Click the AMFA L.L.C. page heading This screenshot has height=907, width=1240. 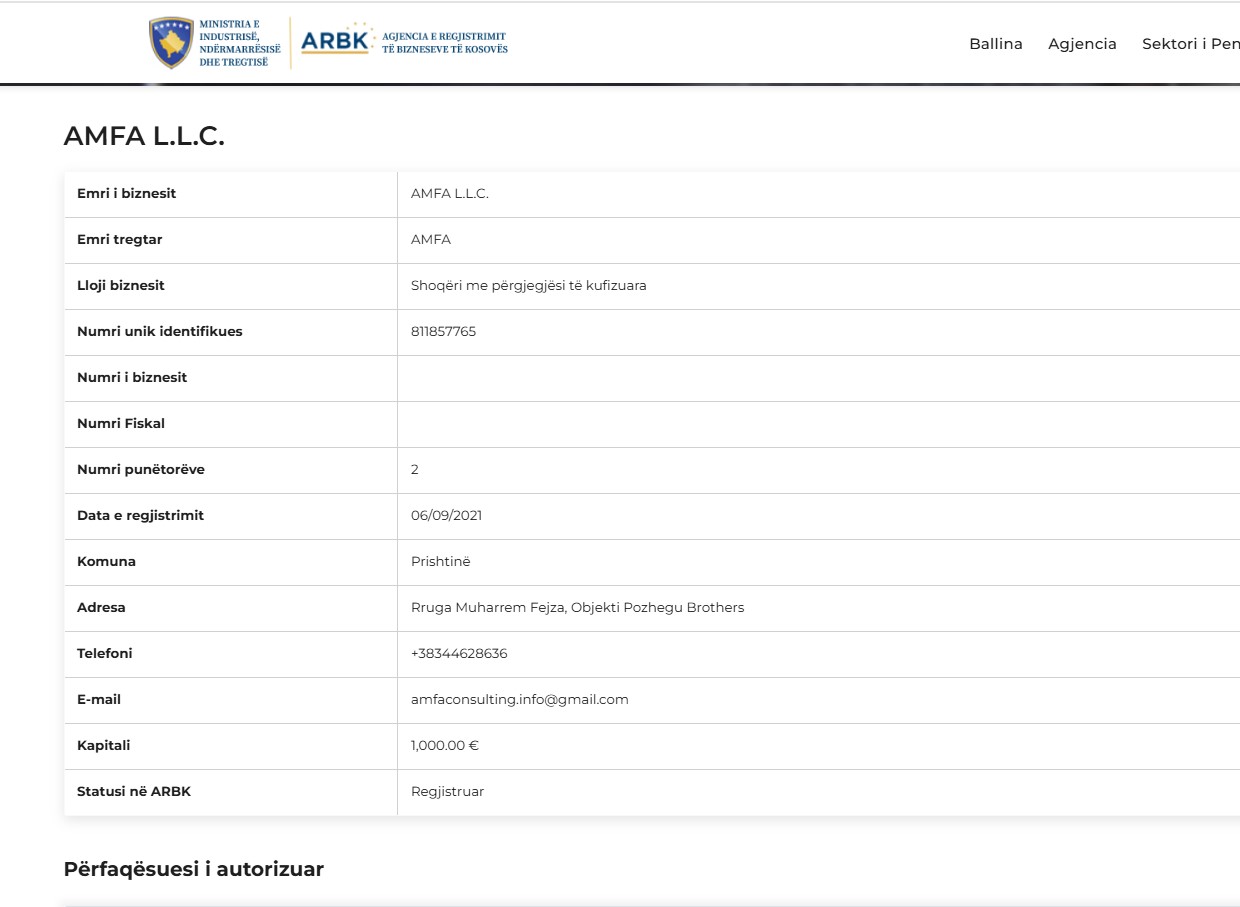(144, 137)
